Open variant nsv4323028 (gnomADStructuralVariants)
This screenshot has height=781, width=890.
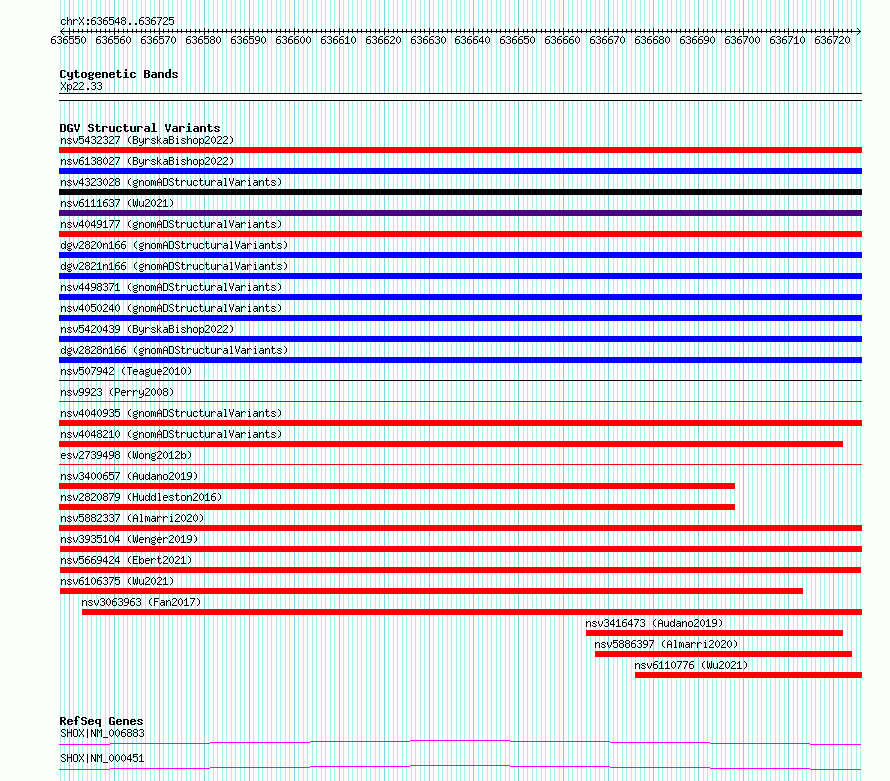[x=171, y=182]
